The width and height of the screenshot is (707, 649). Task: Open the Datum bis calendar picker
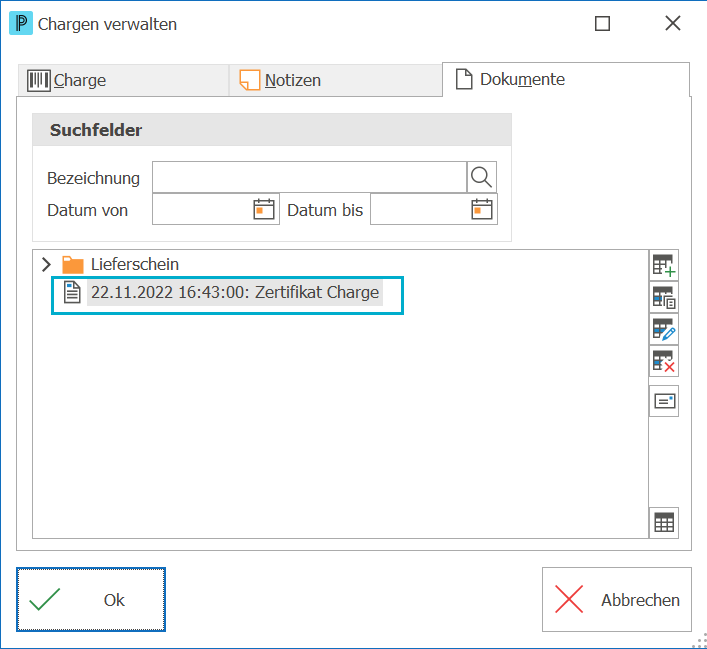click(x=482, y=209)
